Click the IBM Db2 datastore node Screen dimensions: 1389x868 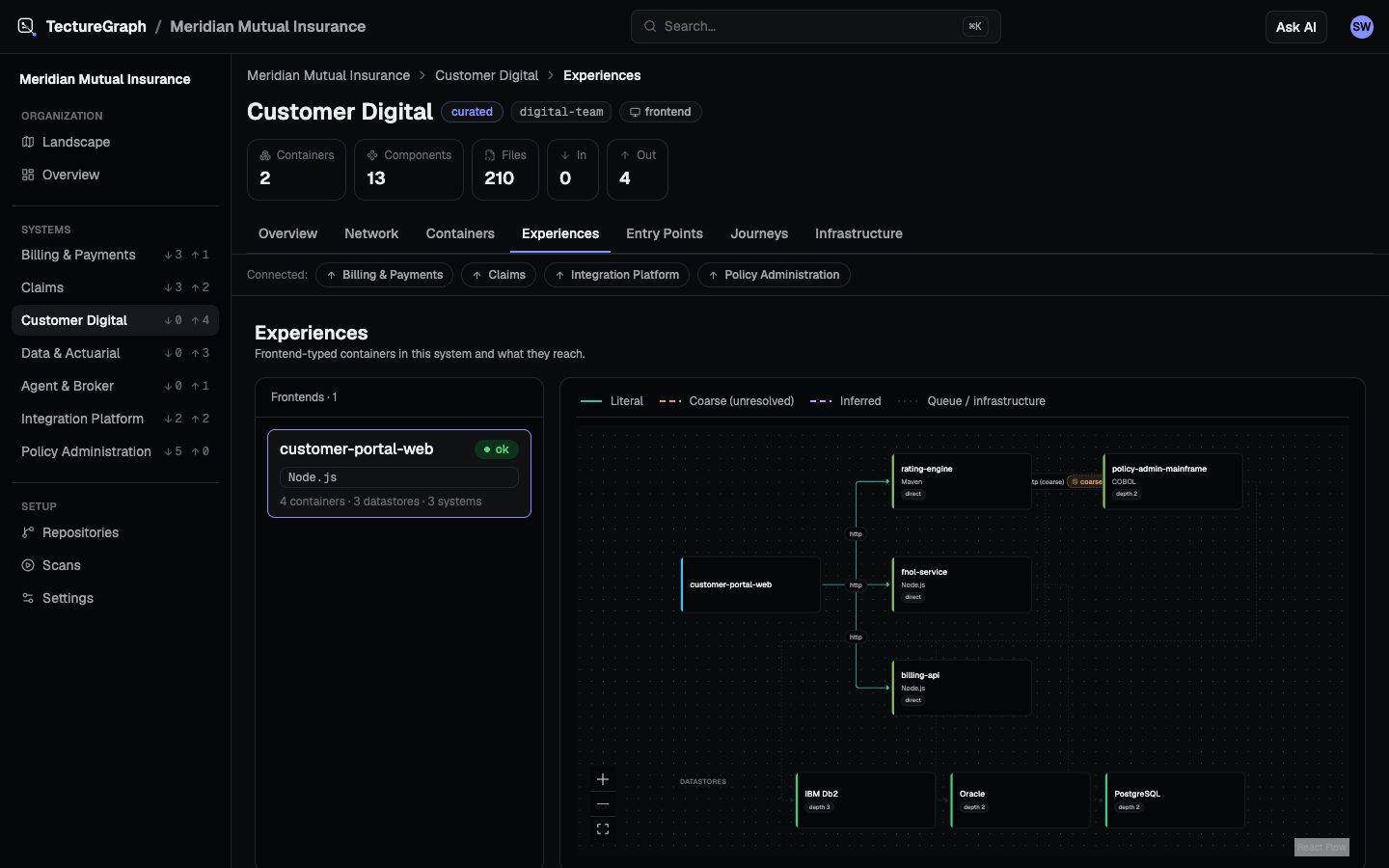pyautogui.click(x=865, y=800)
